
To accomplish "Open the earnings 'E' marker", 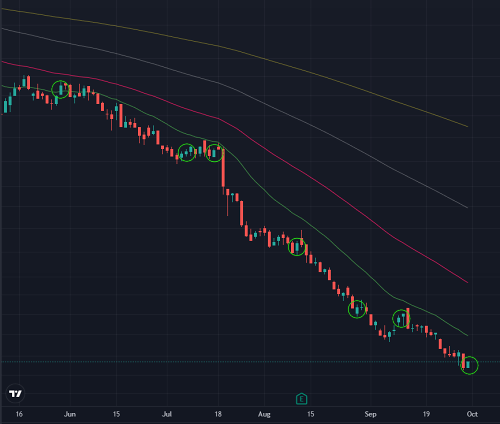I will tap(301, 398).
